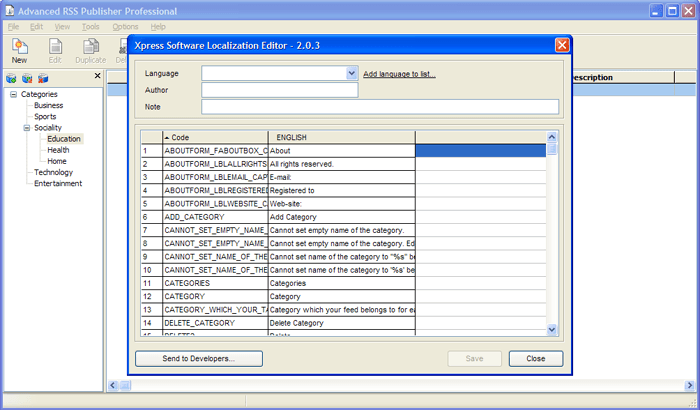Open the View menu

[62, 27]
